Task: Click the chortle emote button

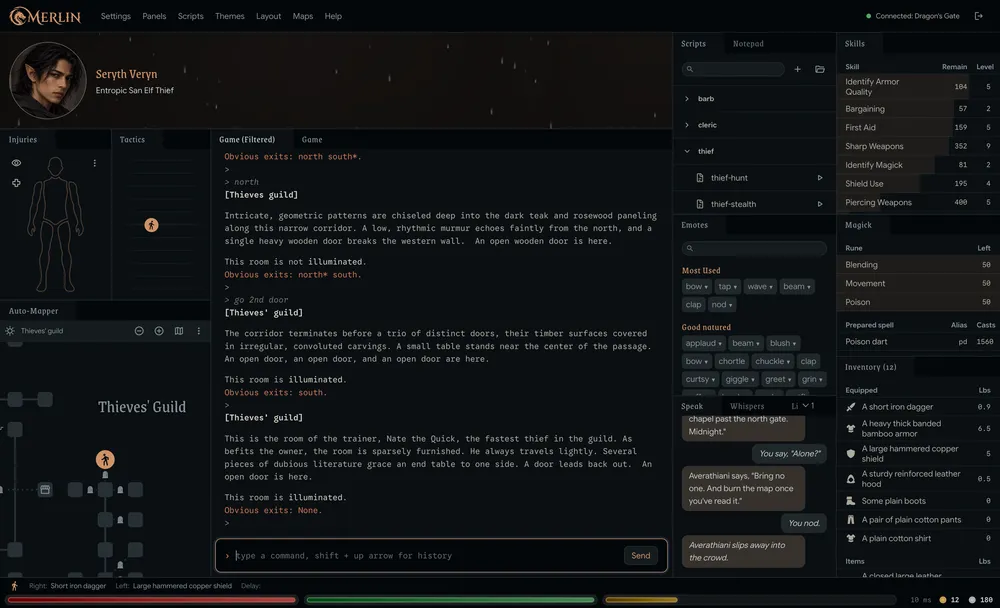Action: tap(732, 361)
